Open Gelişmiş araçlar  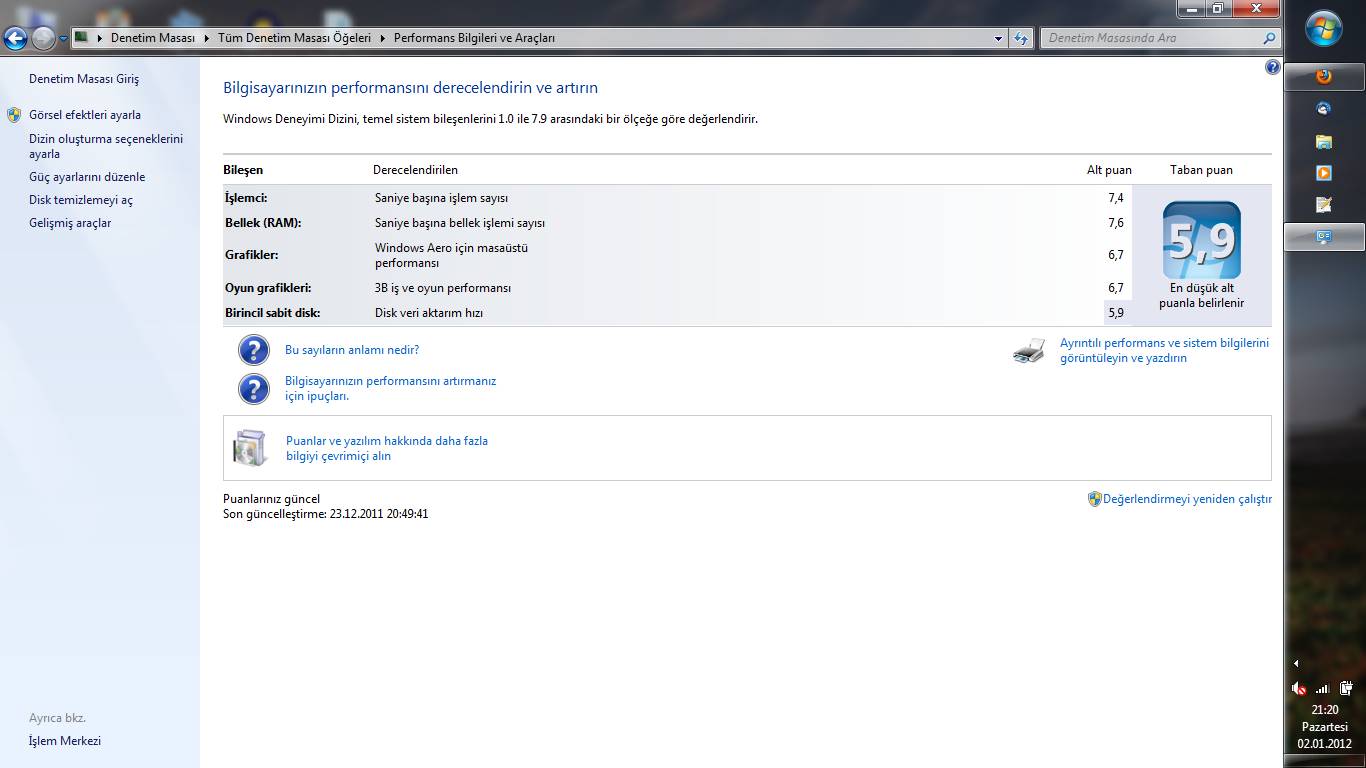tap(70, 223)
